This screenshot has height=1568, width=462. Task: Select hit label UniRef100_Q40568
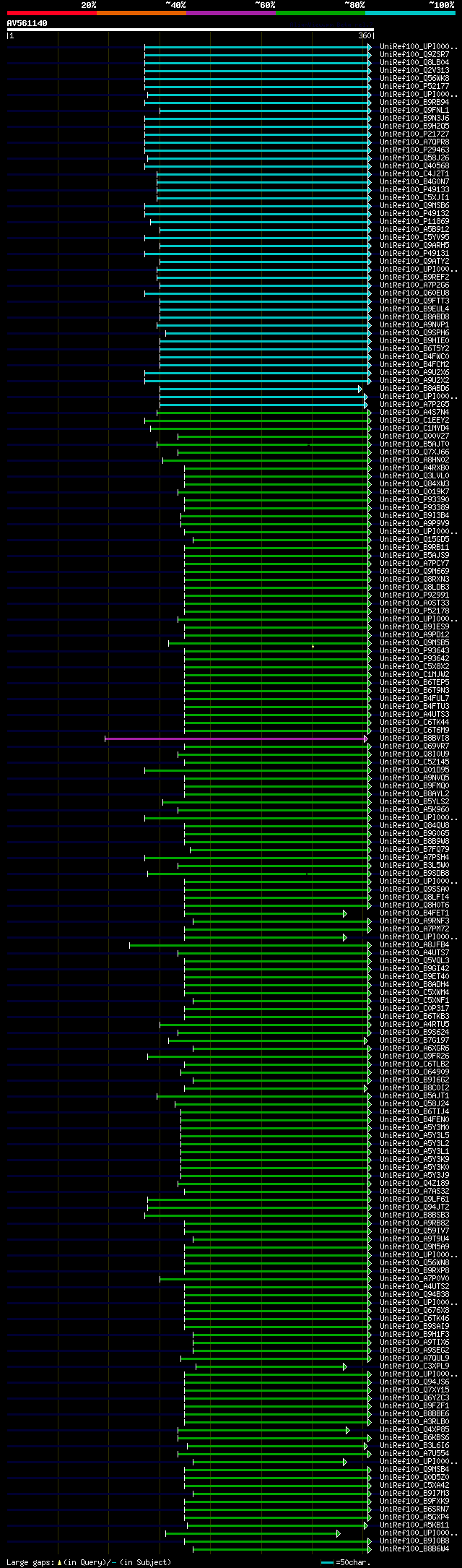point(414,165)
